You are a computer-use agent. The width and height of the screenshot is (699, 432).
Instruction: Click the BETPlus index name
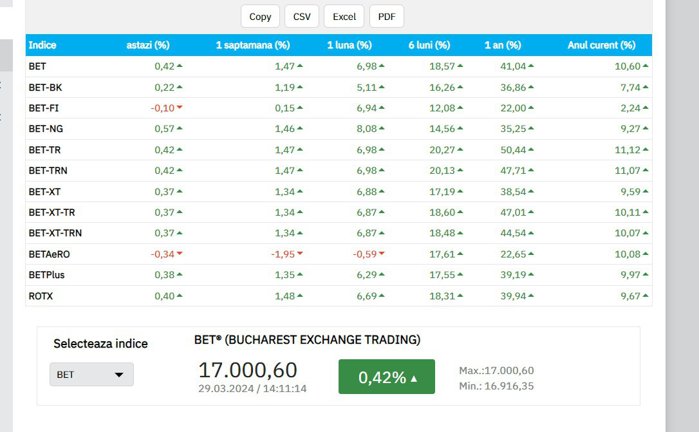coord(48,275)
